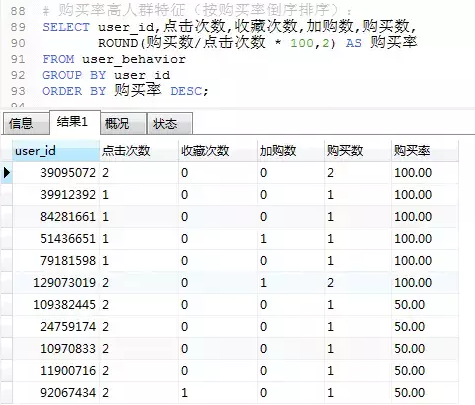
Task: Click the 点击次数 column header
Action: 139,151
